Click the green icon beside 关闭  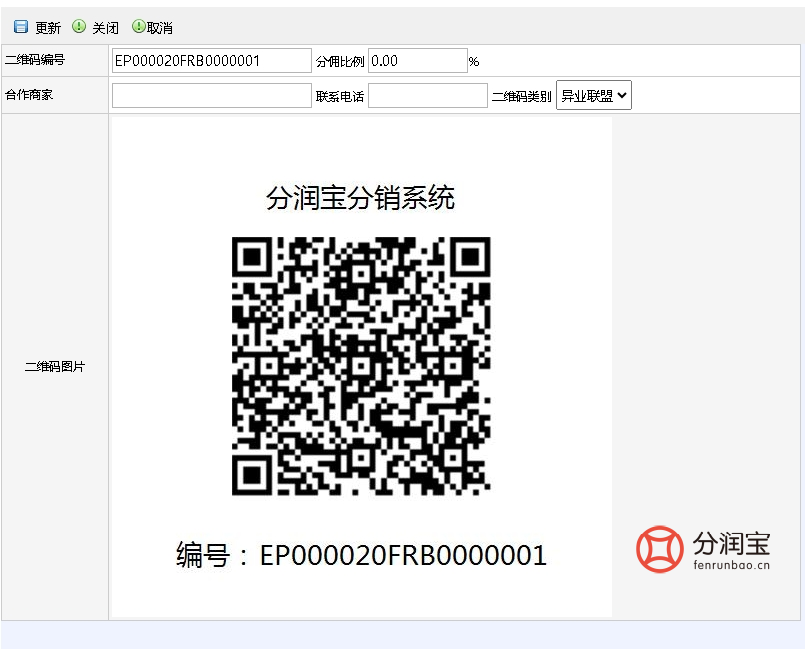pyautogui.click(x=79, y=27)
